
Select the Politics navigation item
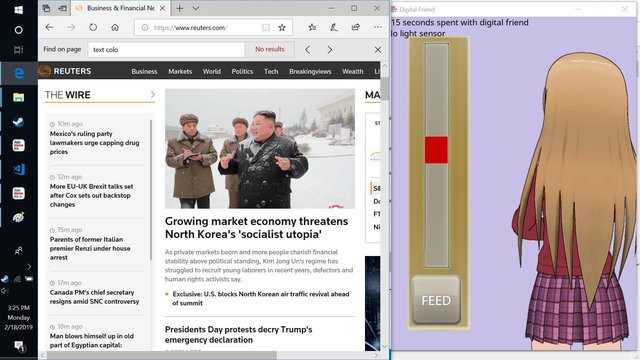pyautogui.click(x=242, y=71)
